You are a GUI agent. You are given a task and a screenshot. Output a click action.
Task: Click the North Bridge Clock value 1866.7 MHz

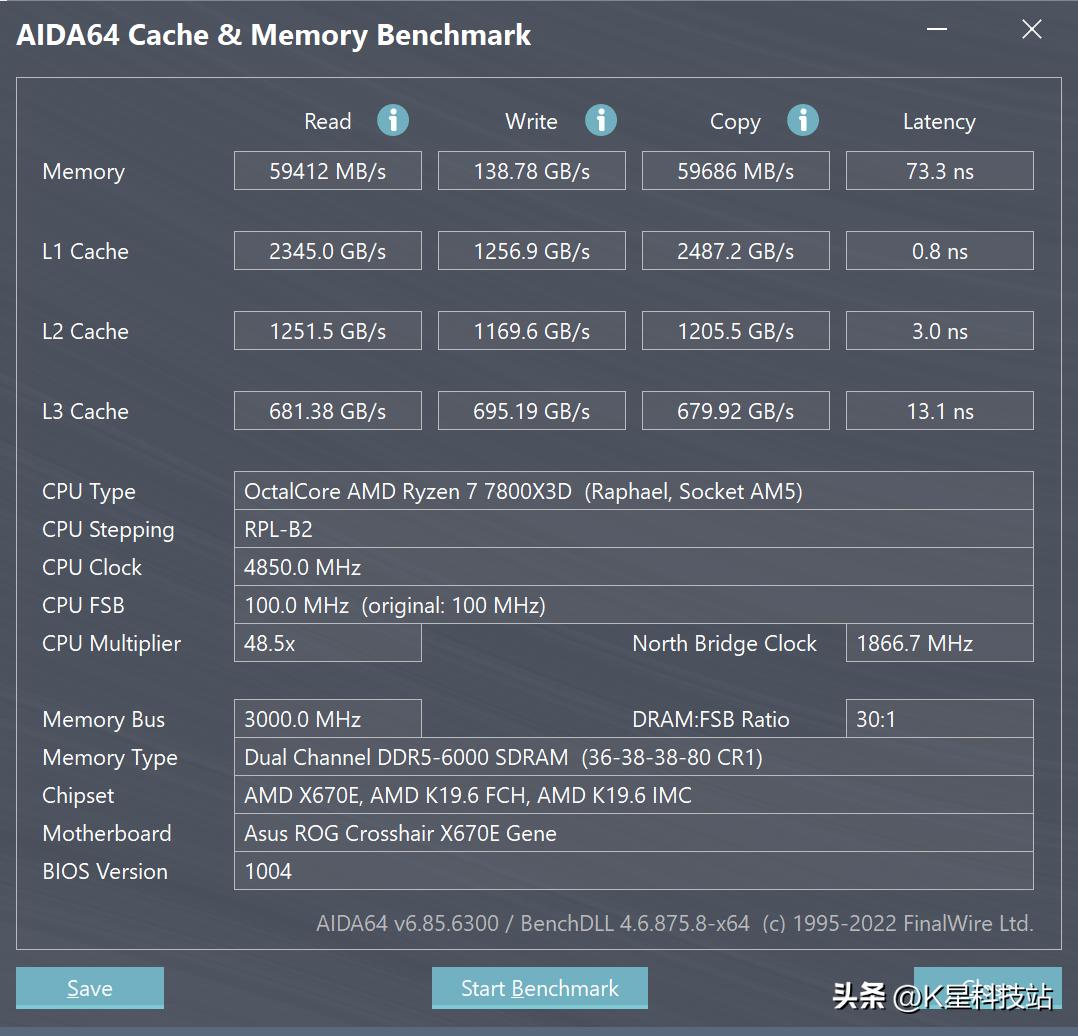click(938, 643)
